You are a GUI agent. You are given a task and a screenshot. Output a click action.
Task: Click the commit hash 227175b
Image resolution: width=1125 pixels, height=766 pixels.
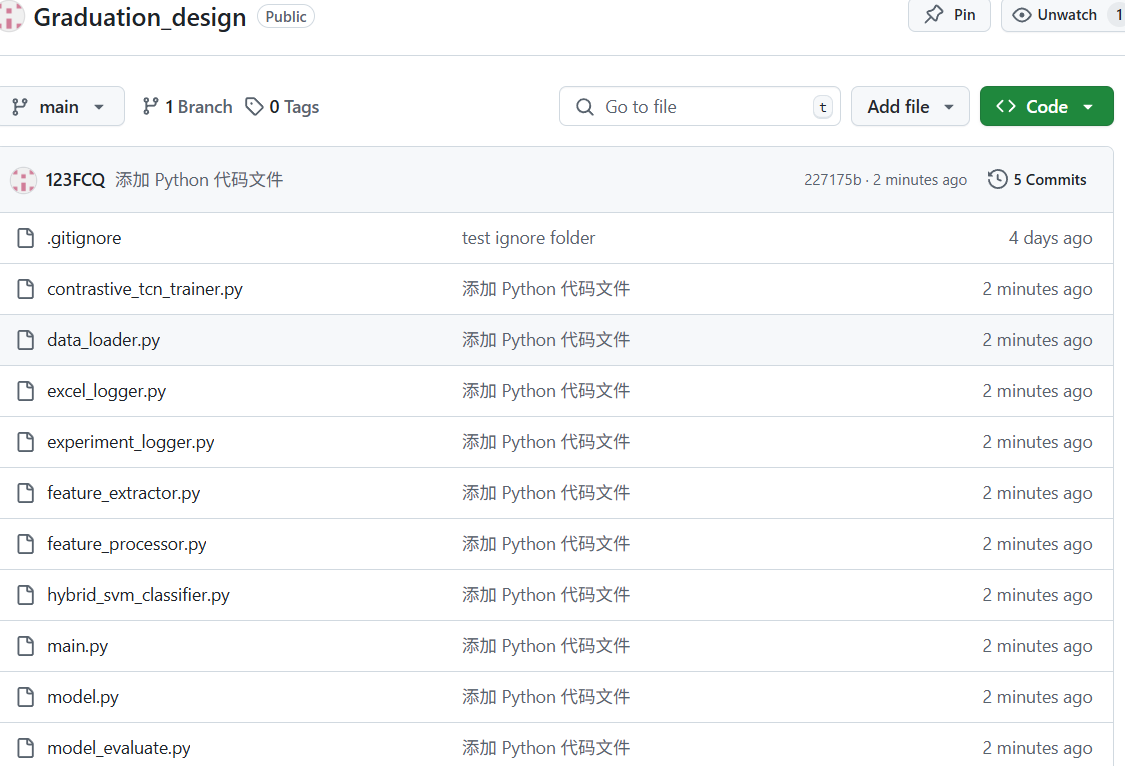pyautogui.click(x=832, y=179)
